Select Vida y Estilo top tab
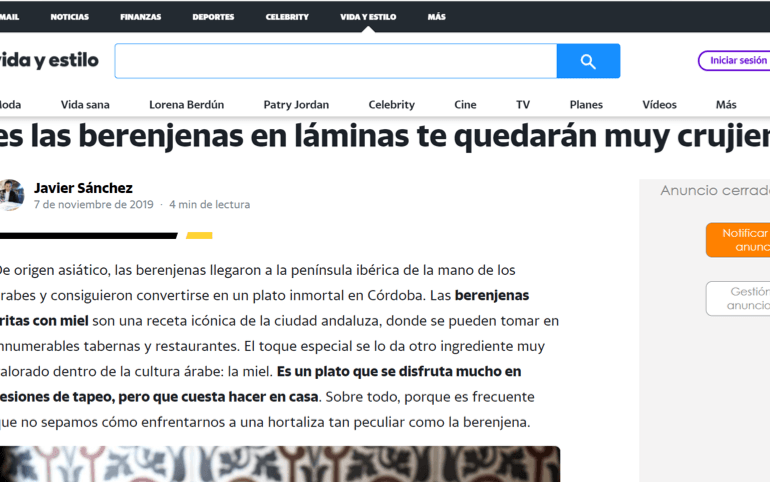The width and height of the screenshot is (770, 482). [368, 17]
